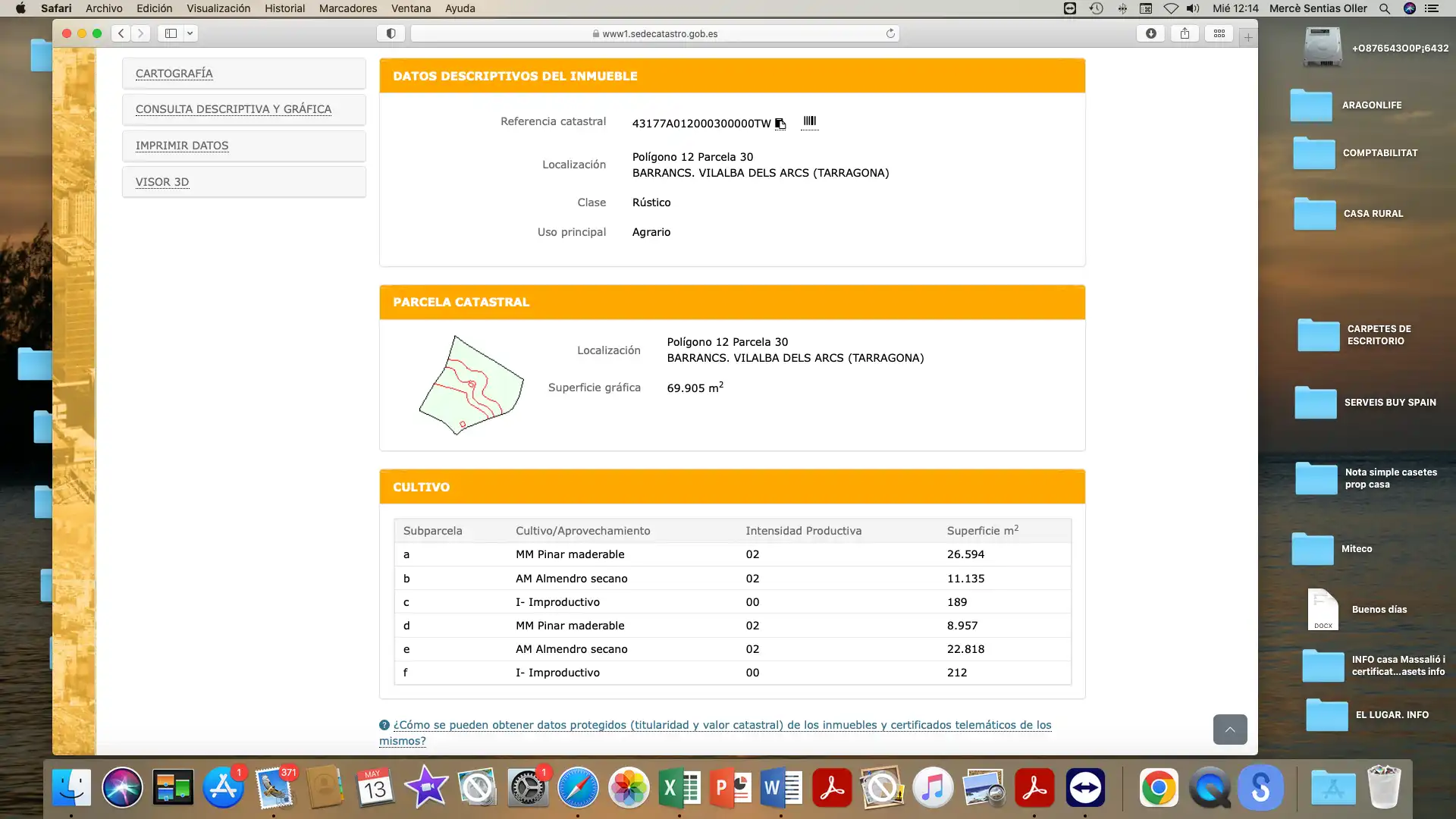Toggle the Safari sidebar
This screenshot has width=1456, height=819.
[171, 33]
